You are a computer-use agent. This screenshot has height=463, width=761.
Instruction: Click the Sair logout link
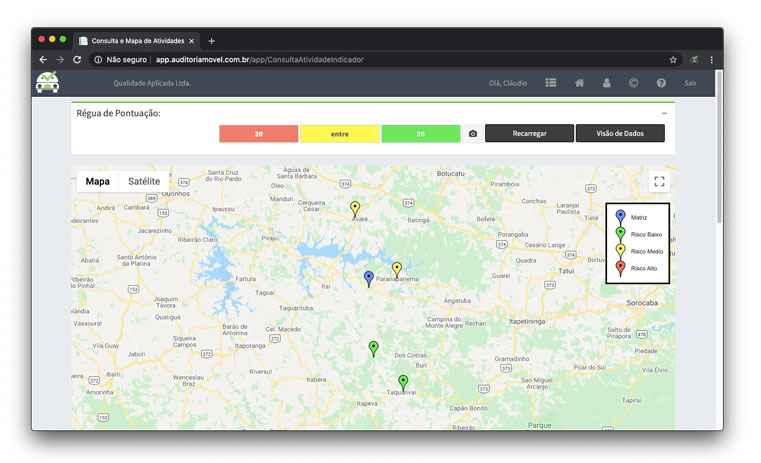tap(690, 83)
